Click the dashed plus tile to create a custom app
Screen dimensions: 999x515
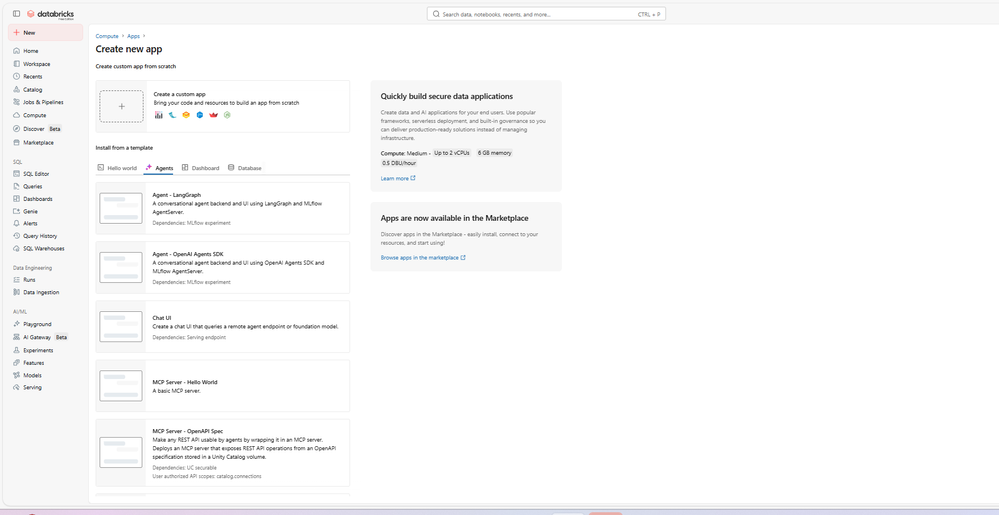coord(122,106)
